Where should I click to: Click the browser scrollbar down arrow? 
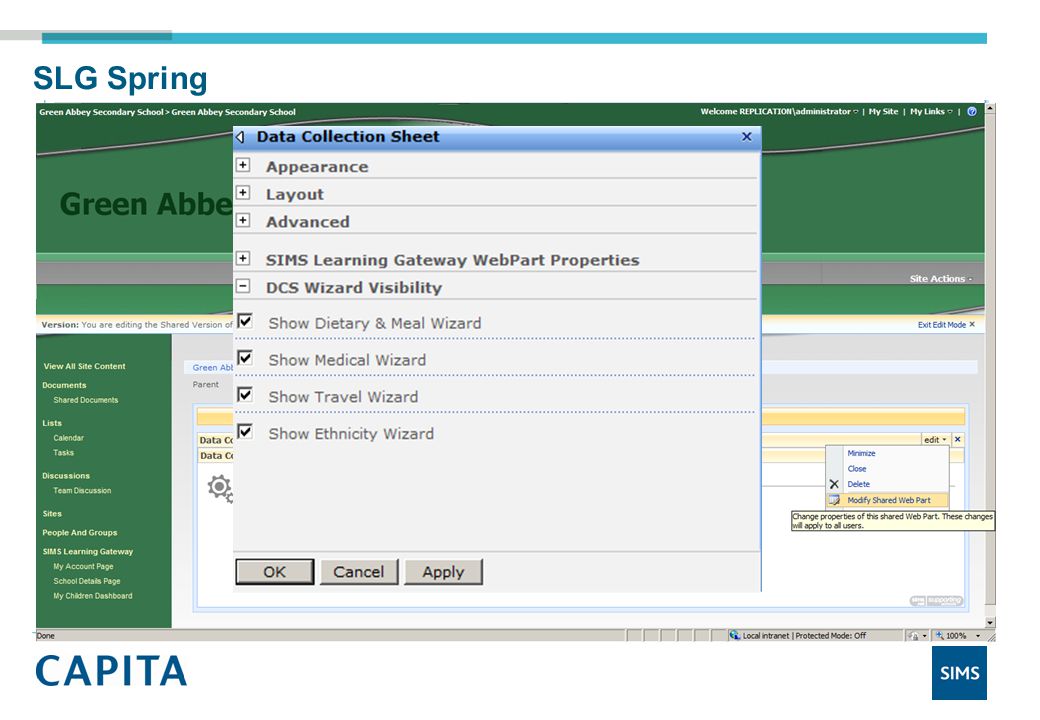(x=990, y=623)
